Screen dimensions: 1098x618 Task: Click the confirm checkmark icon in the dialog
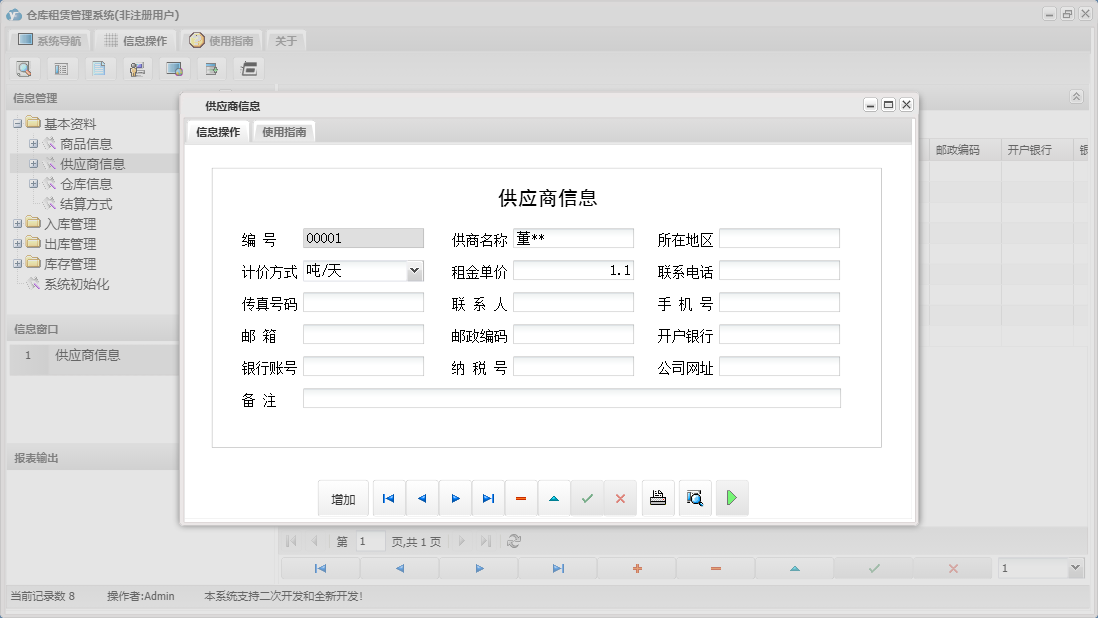(x=588, y=497)
